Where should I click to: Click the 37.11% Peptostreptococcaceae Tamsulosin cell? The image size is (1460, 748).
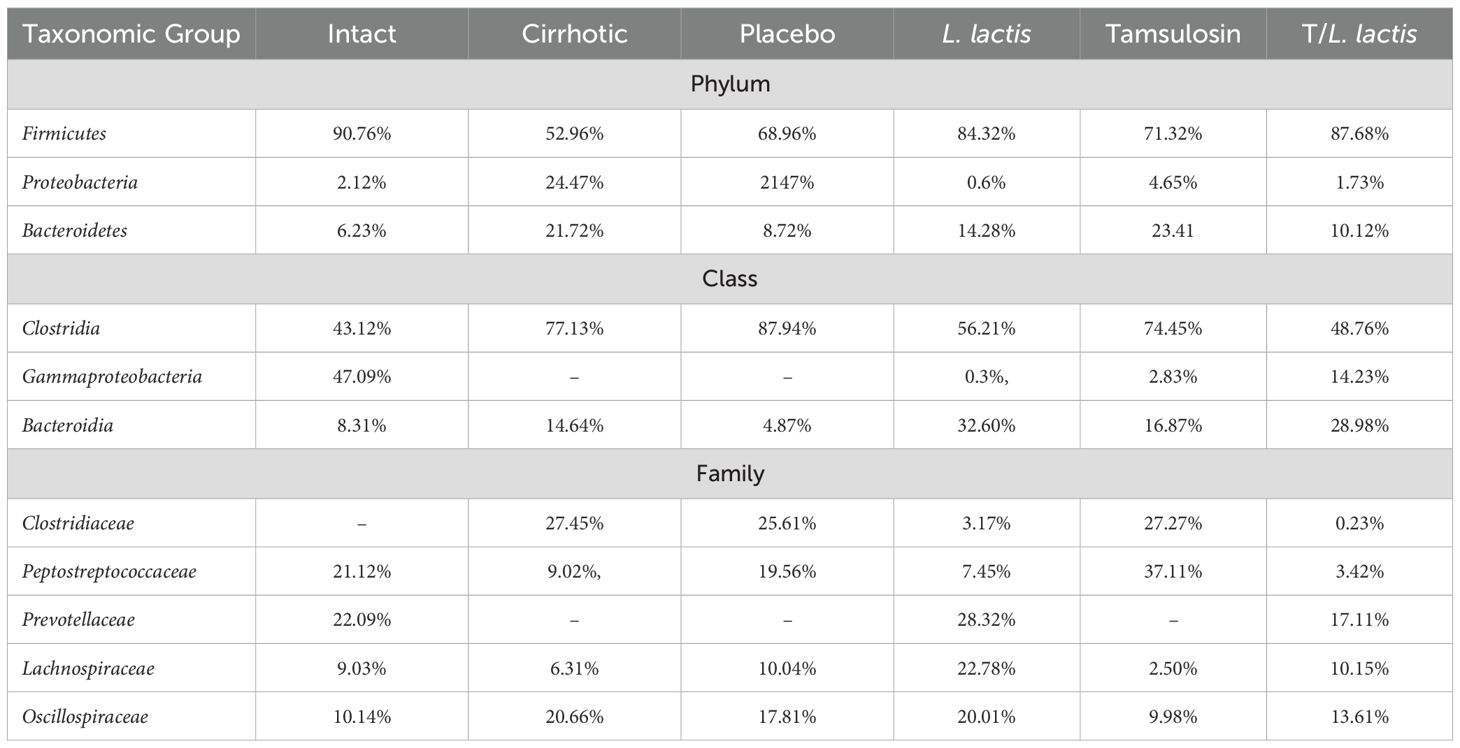point(1173,572)
